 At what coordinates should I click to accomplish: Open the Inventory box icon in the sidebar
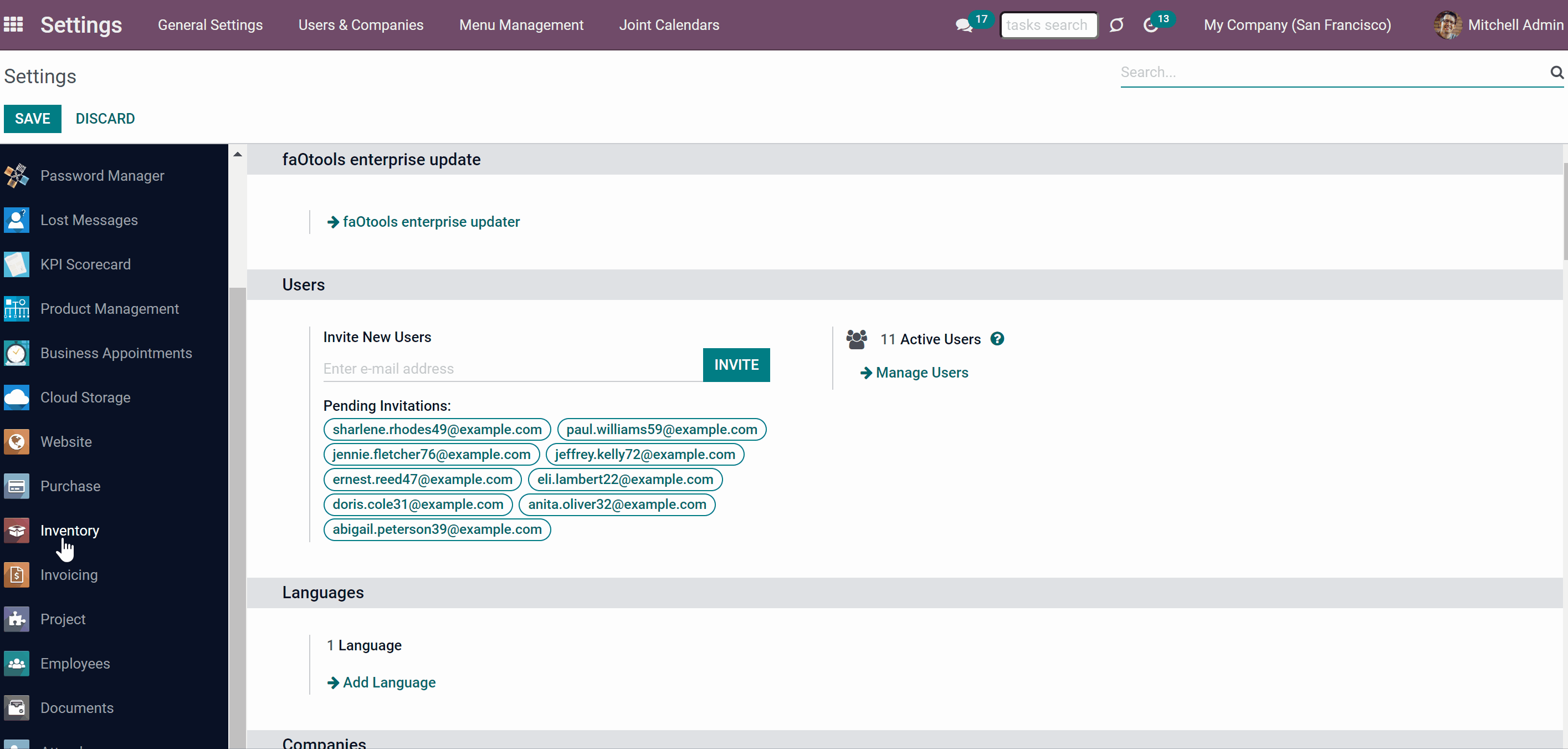point(17,531)
